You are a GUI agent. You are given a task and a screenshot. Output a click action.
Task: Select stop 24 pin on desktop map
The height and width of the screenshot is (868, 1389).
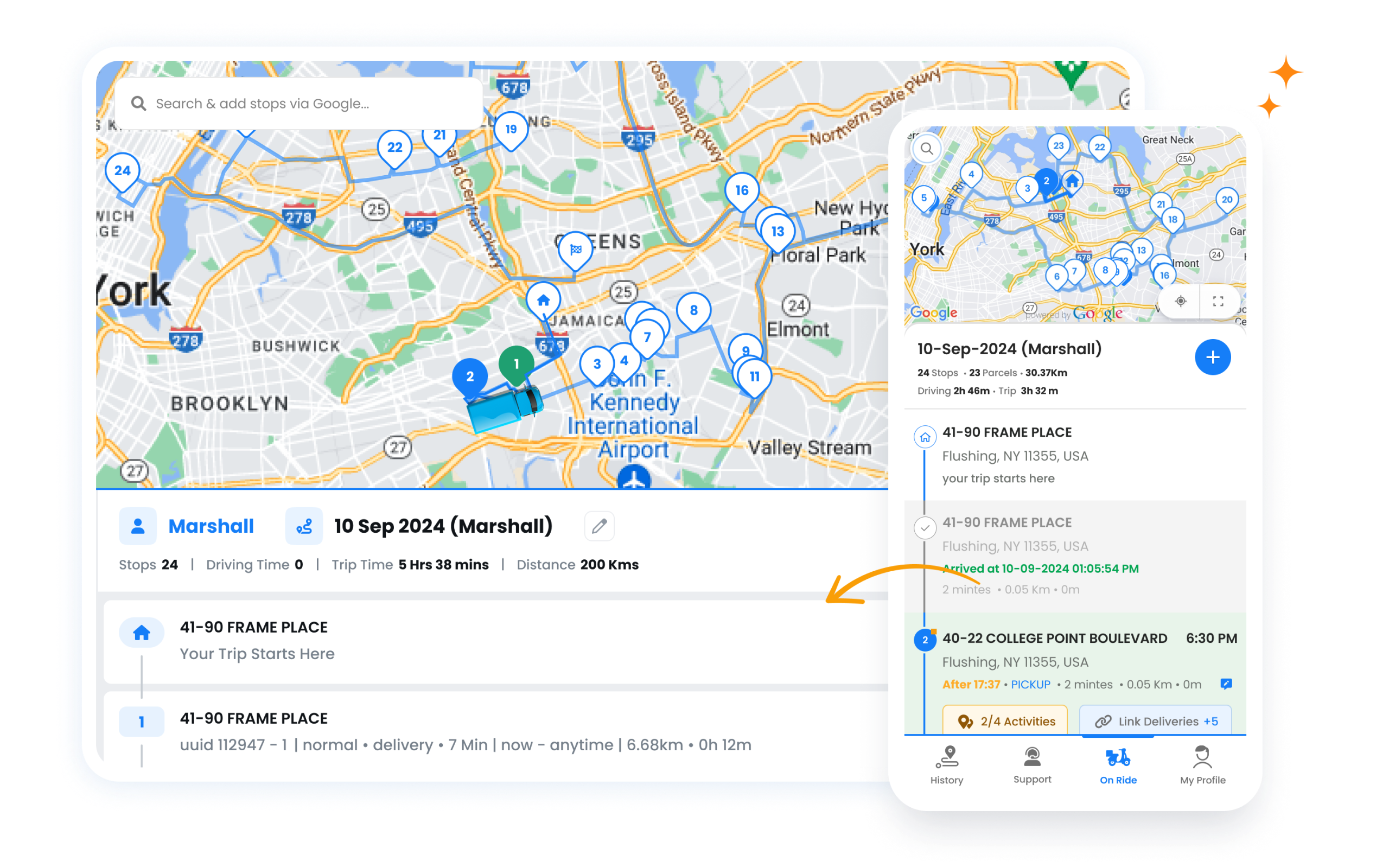click(122, 171)
